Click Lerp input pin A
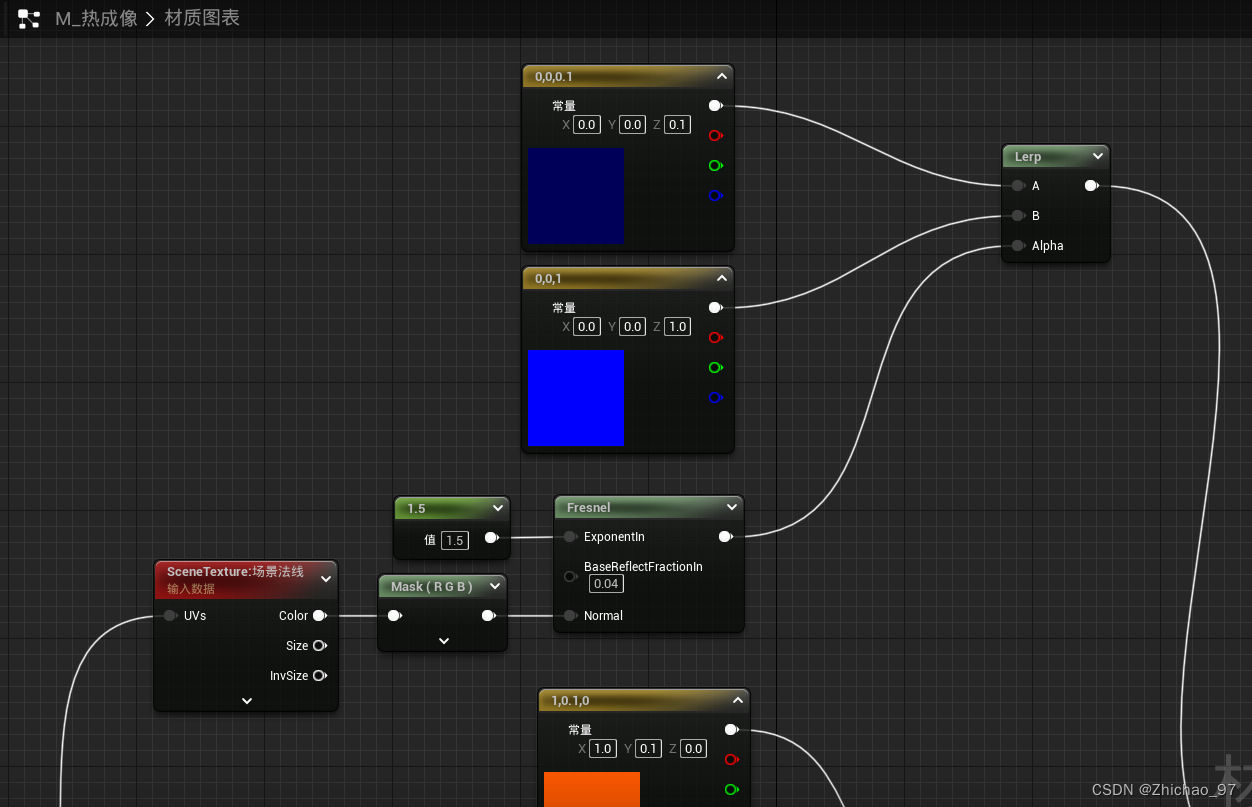 pos(1017,185)
